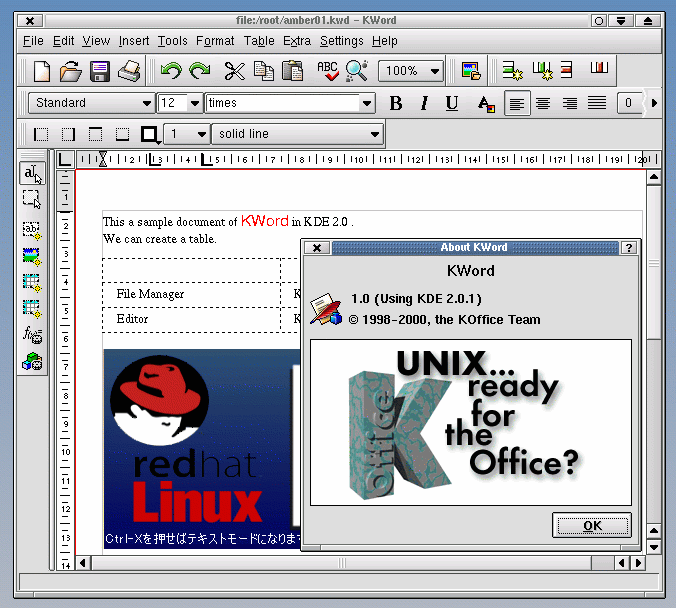The height and width of the screenshot is (608, 676).
Task: Choose the embedded part frame tool
Action: click(x=32, y=361)
